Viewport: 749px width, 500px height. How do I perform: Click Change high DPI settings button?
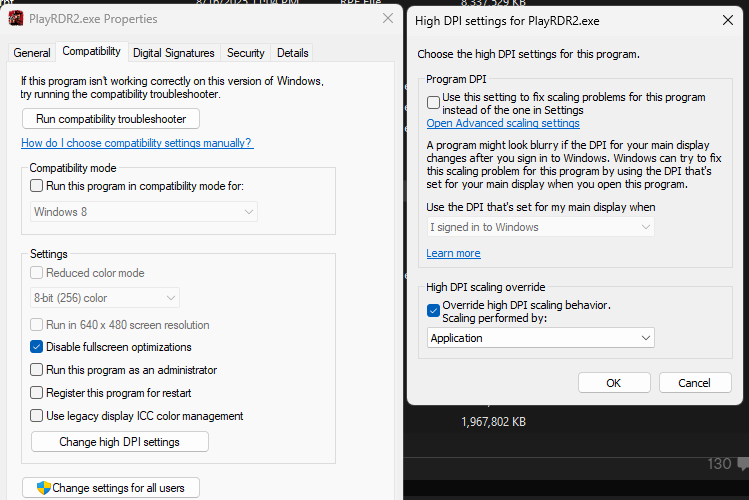tap(119, 442)
